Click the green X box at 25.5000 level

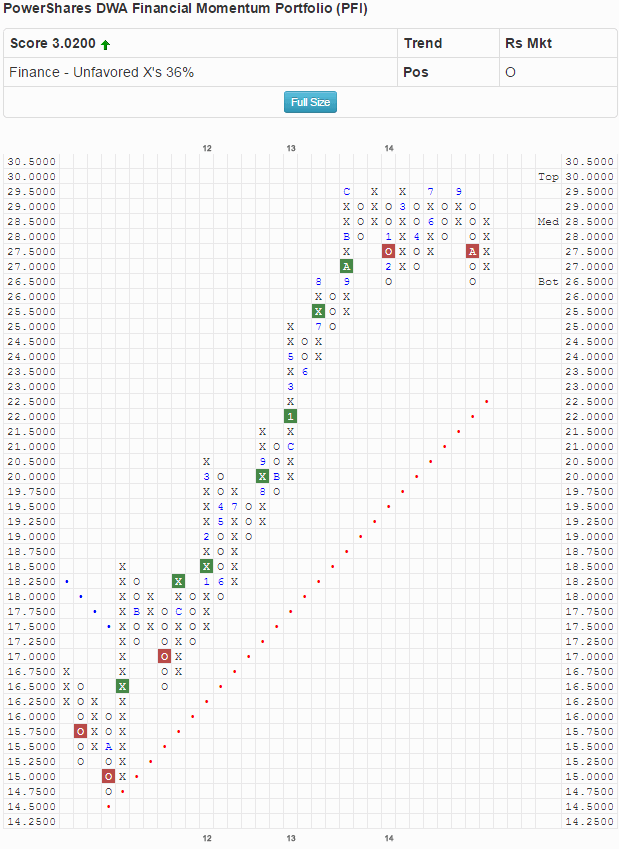tap(318, 311)
